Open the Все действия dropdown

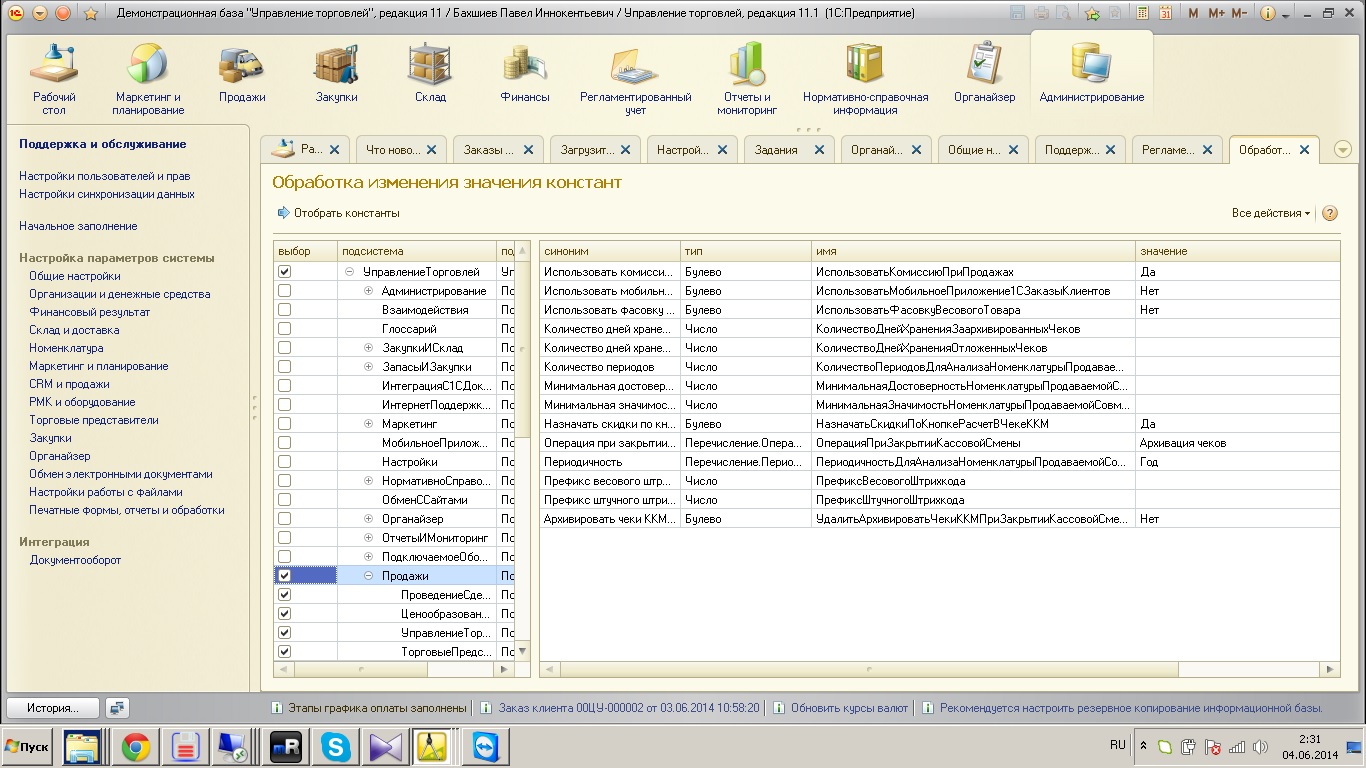(x=1271, y=213)
